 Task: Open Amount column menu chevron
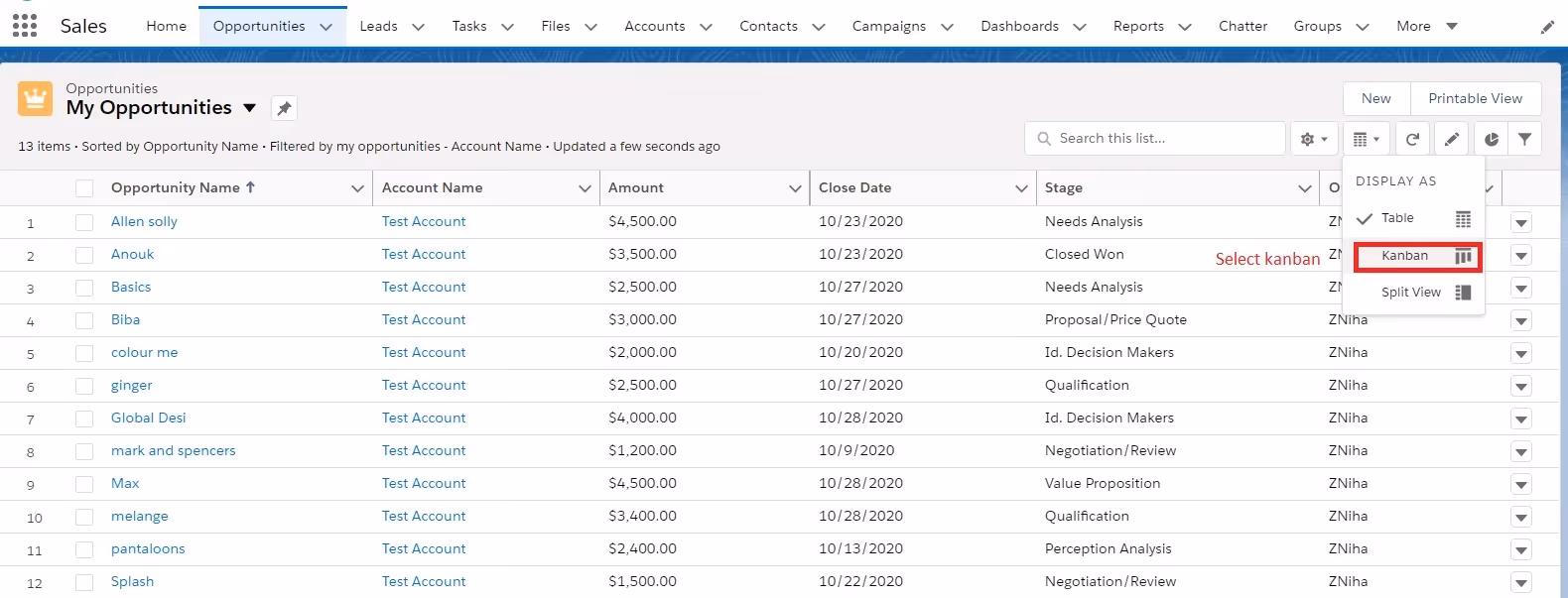tap(795, 188)
